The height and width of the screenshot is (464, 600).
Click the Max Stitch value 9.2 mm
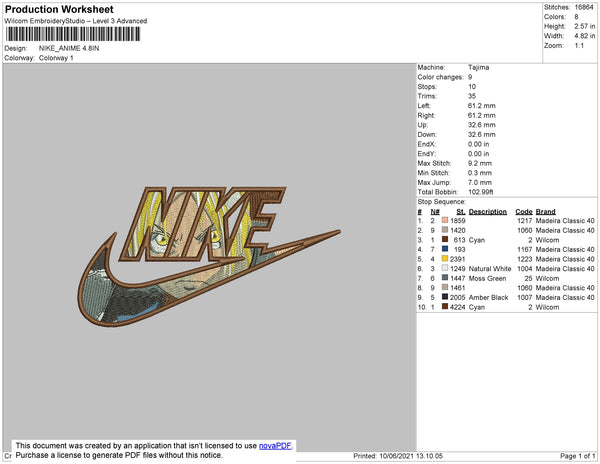[480, 163]
